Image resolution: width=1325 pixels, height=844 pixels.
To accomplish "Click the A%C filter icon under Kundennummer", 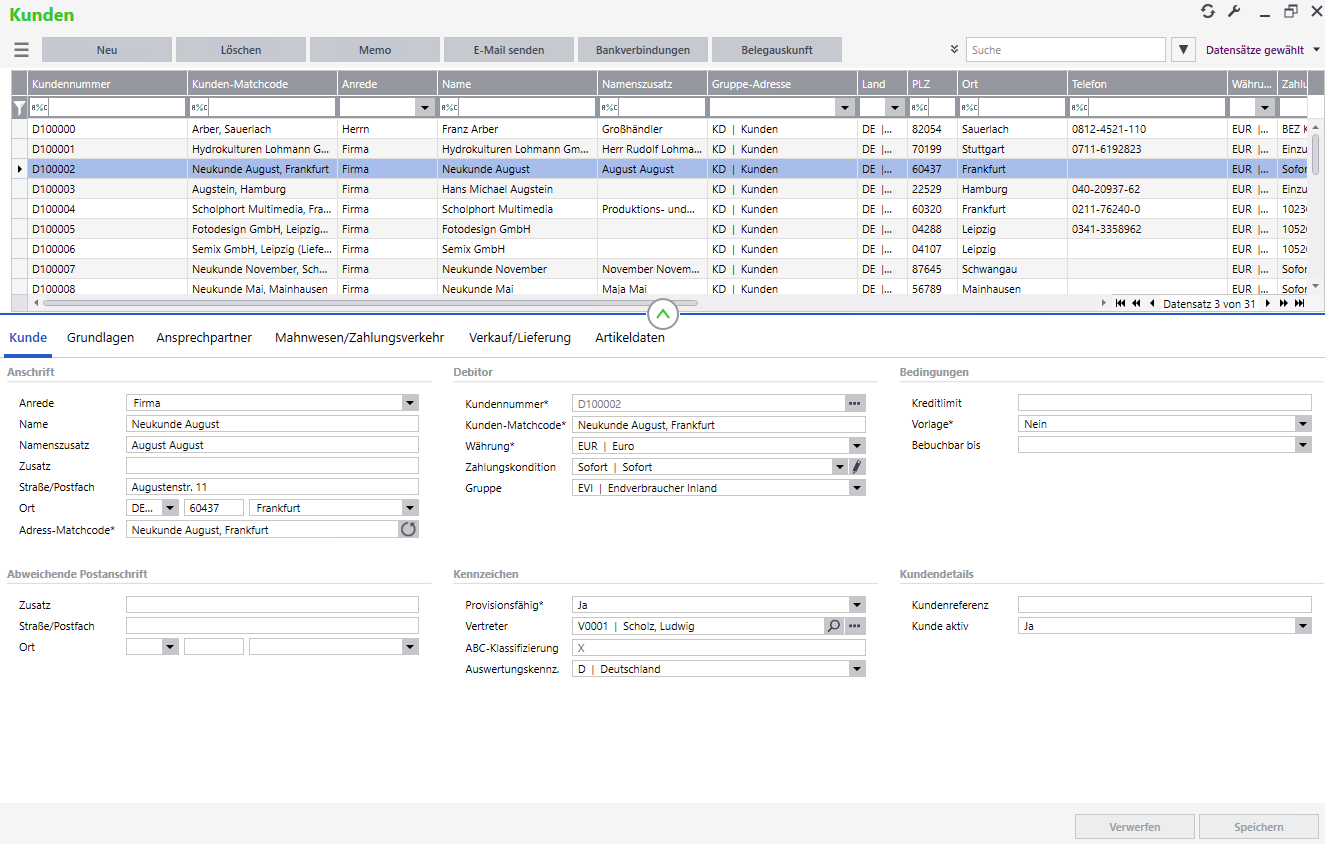I will point(40,107).
